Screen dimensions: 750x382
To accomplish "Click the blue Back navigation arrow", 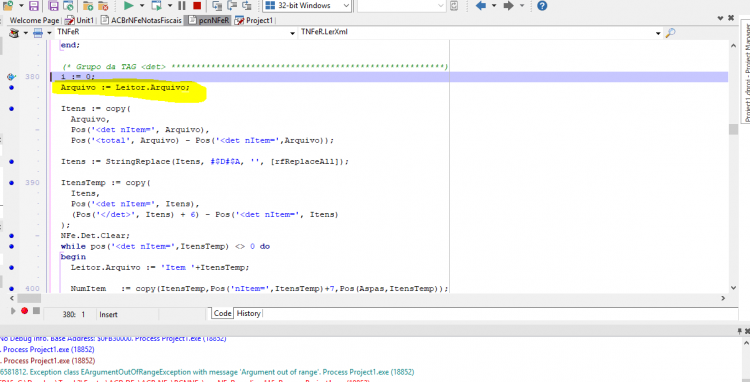I will click(481, 6).
